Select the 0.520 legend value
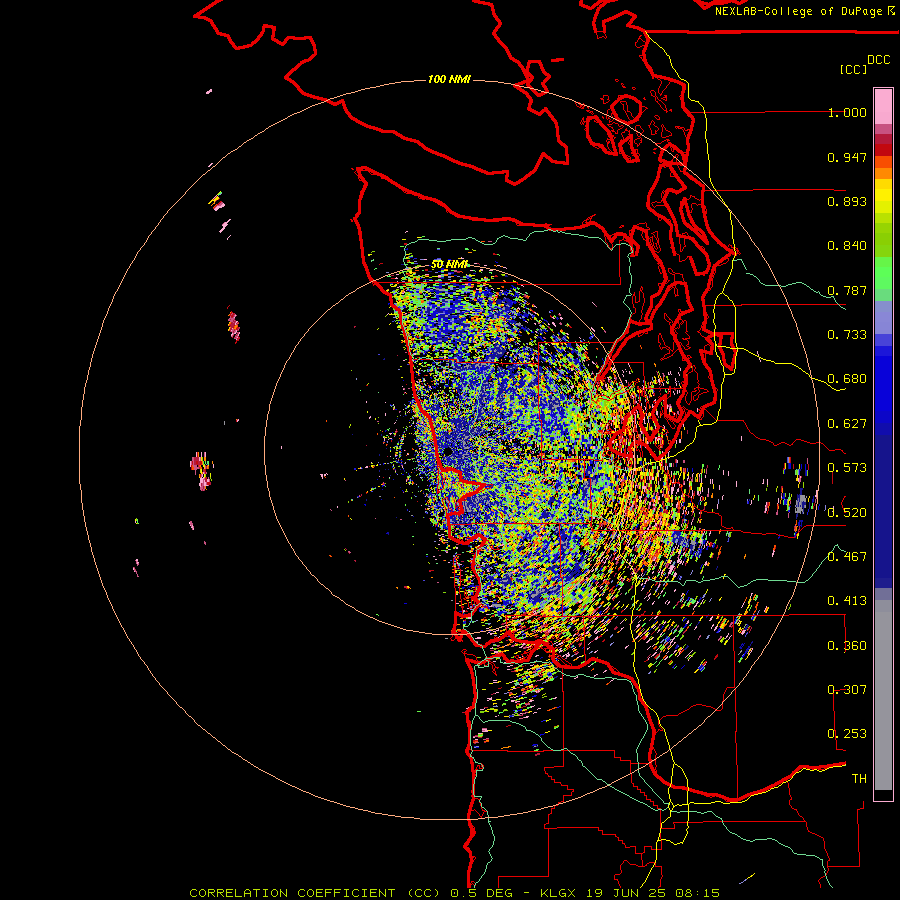Image resolution: width=900 pixels, height=900 pixels. tap(847, 512)
